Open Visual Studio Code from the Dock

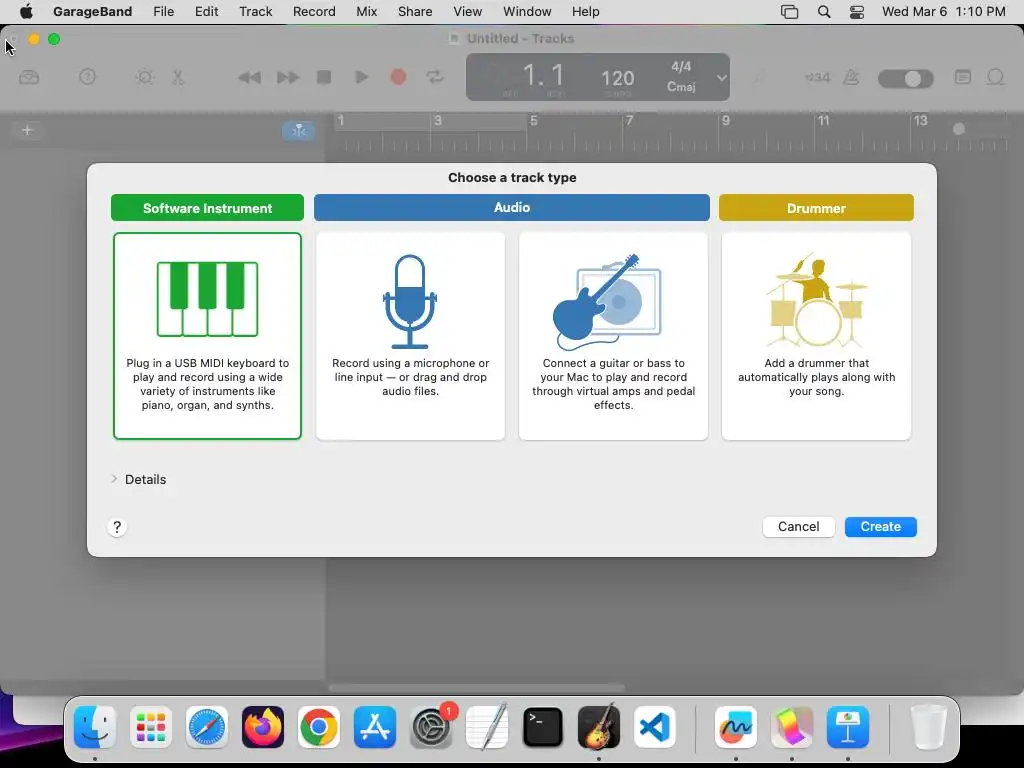pyautogui.click(x=655, y=727)
